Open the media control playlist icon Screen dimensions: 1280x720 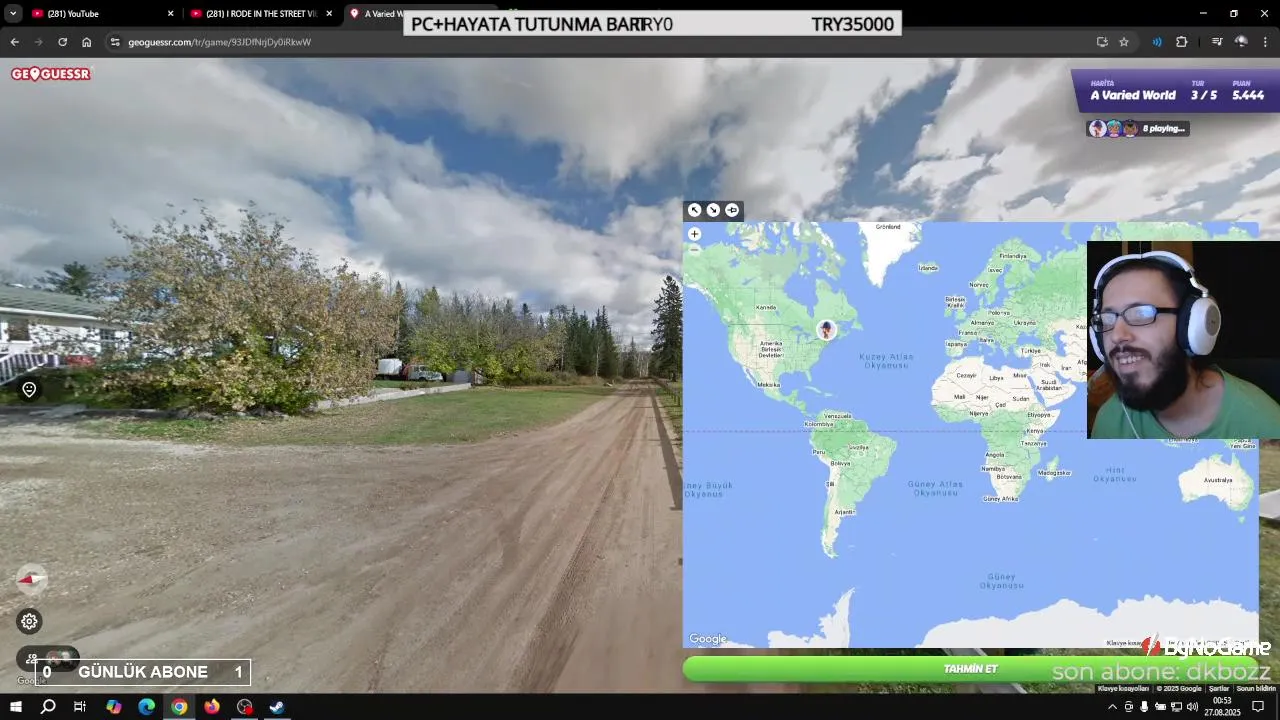pyautogui.click(x=1217, y=42)
